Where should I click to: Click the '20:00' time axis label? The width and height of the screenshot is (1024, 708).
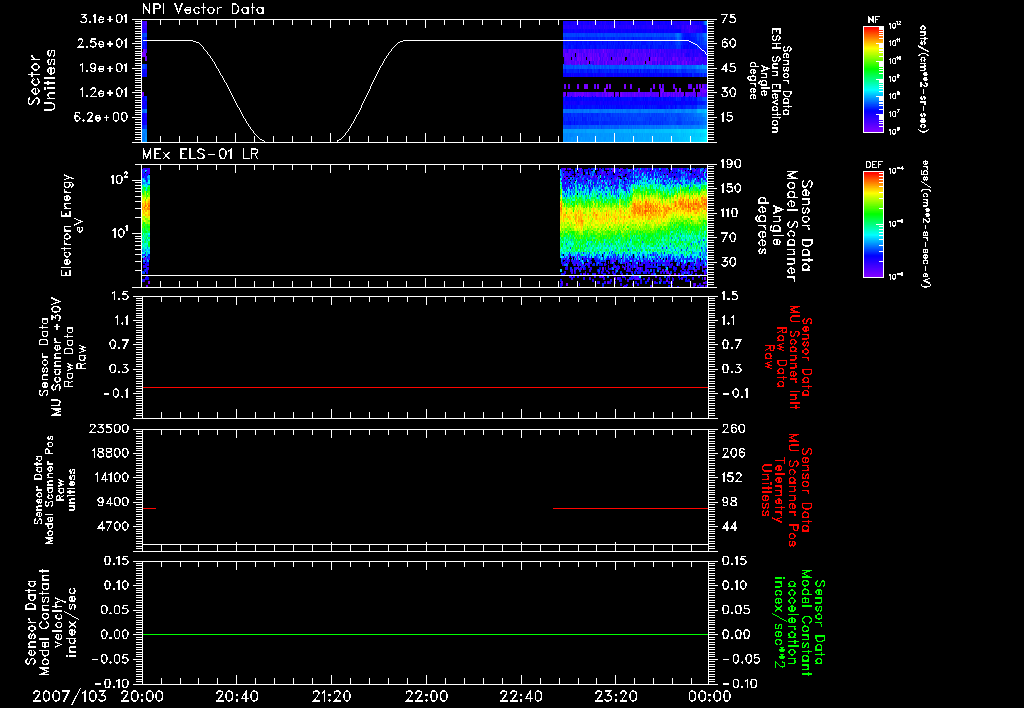[x=142, y=696]
